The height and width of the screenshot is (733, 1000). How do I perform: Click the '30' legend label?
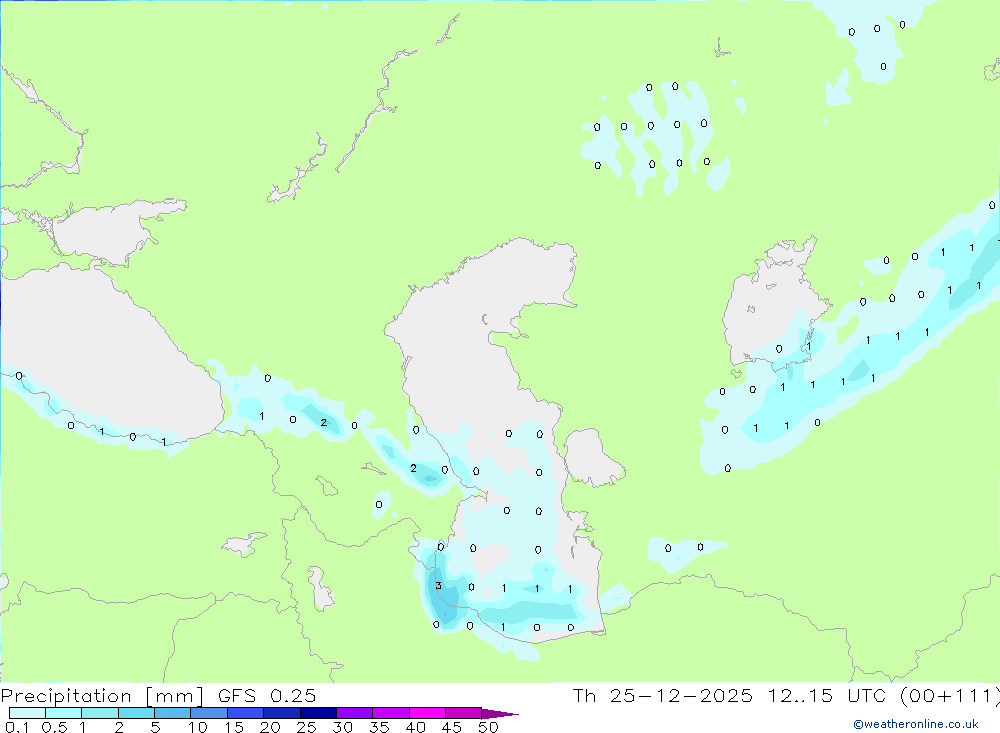click(x=343, y=727)
